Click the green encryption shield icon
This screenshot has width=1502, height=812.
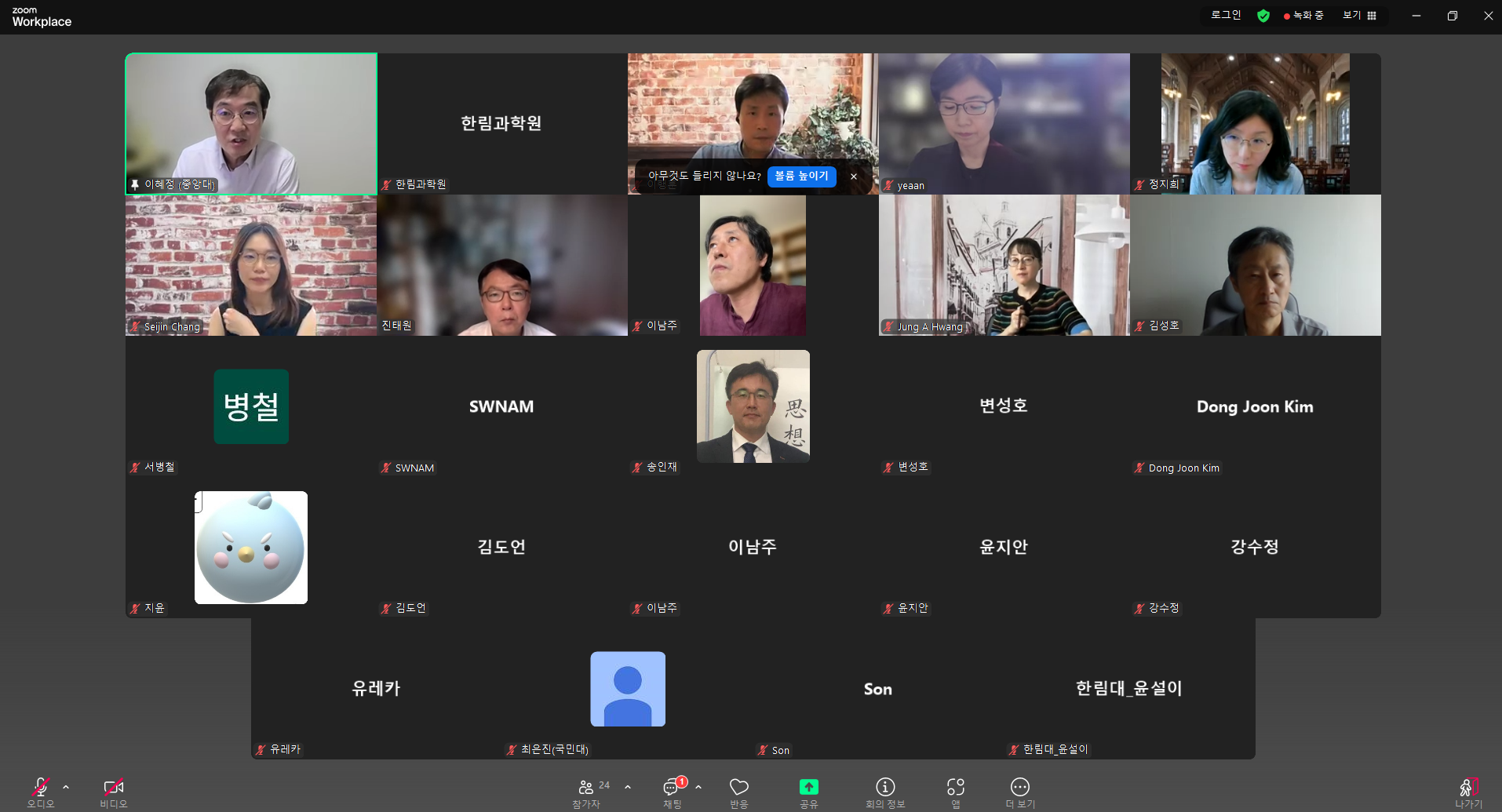(1263, 16)
